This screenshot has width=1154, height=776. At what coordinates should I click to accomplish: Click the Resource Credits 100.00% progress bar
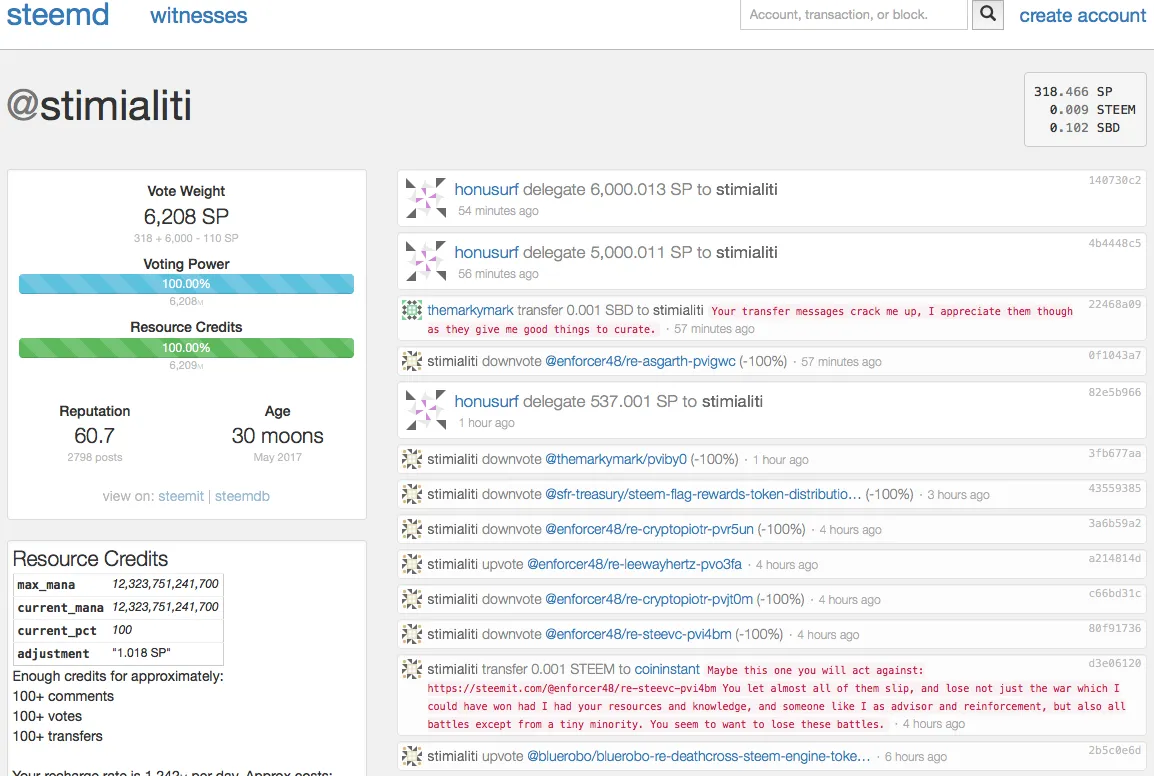(x=186, y=348)
